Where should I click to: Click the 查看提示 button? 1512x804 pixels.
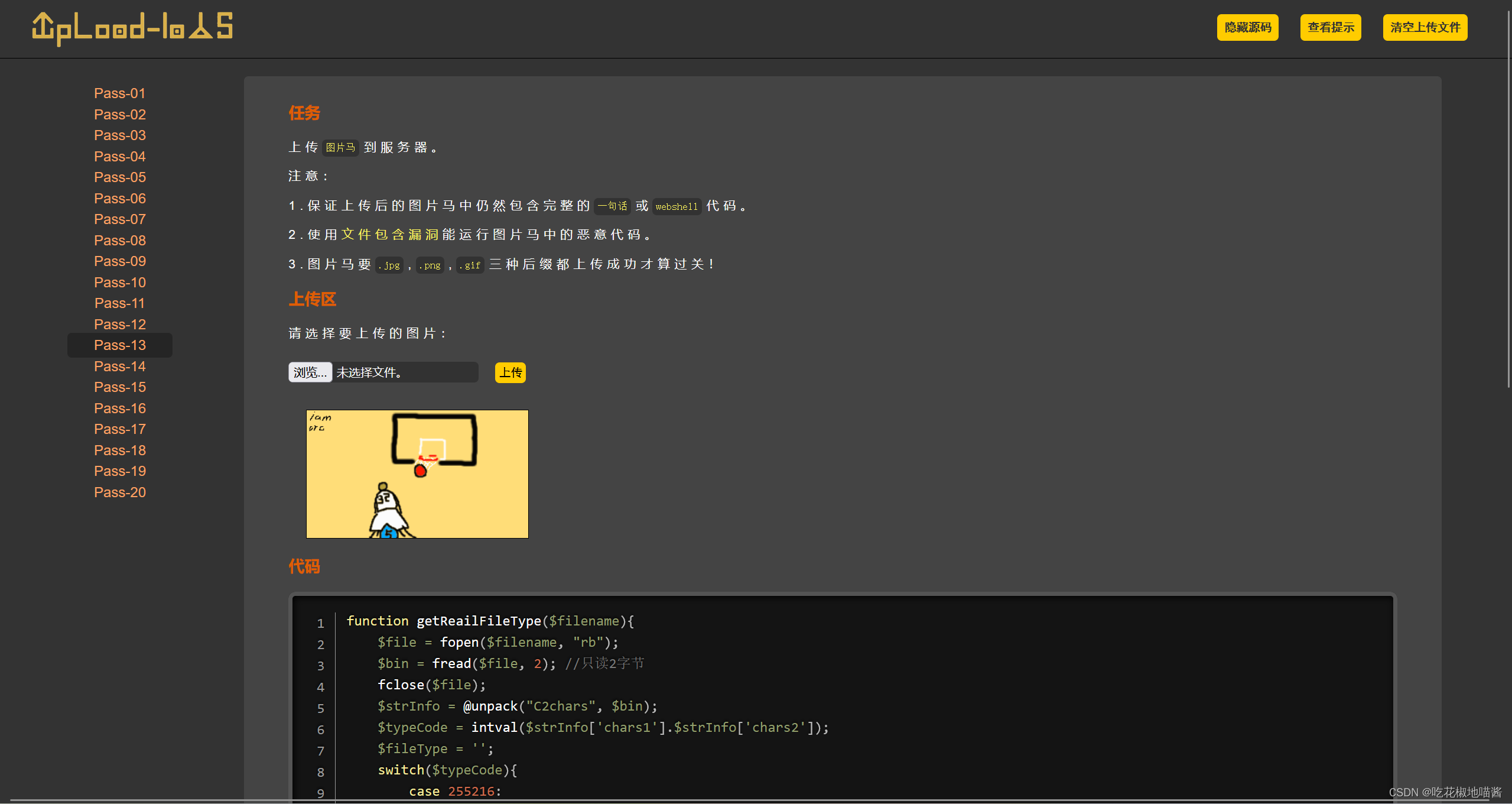coord(1330,28)
